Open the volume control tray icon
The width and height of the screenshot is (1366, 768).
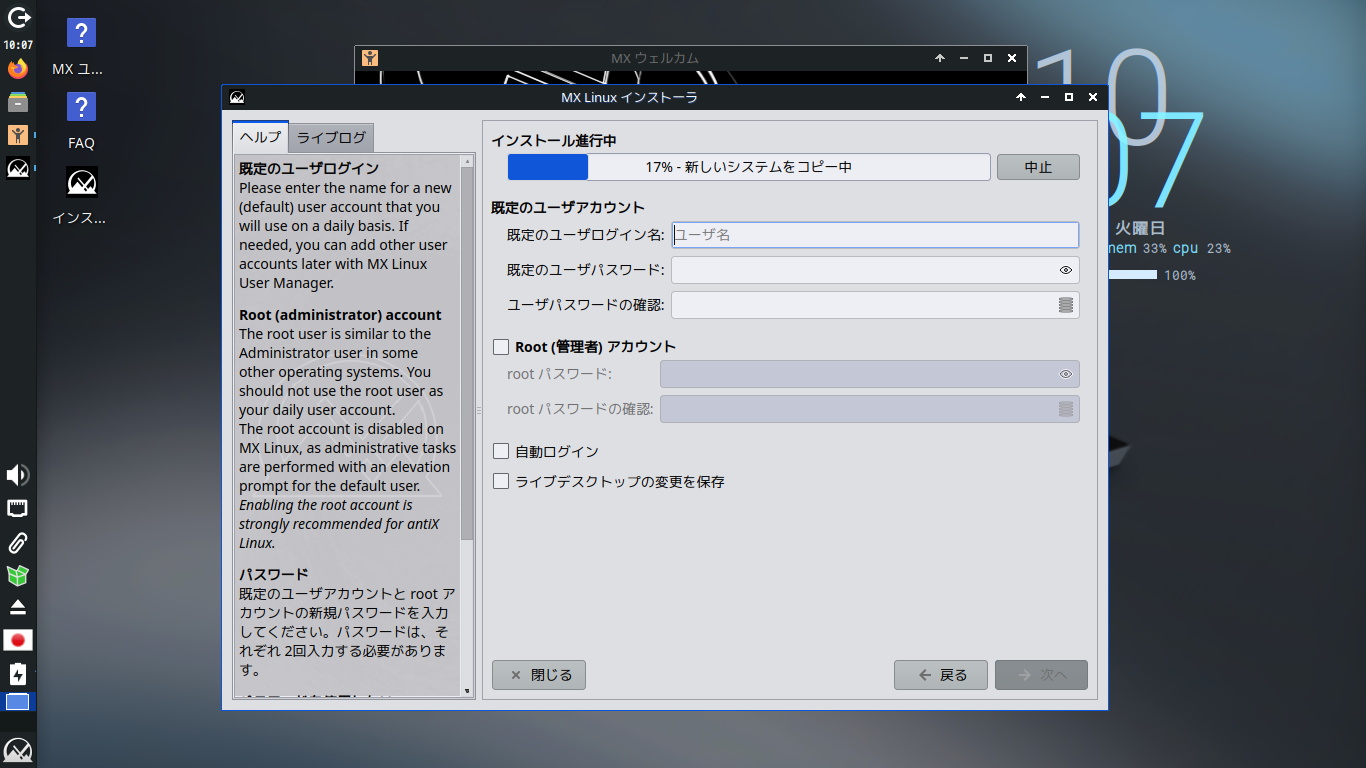tap(17, 475)
